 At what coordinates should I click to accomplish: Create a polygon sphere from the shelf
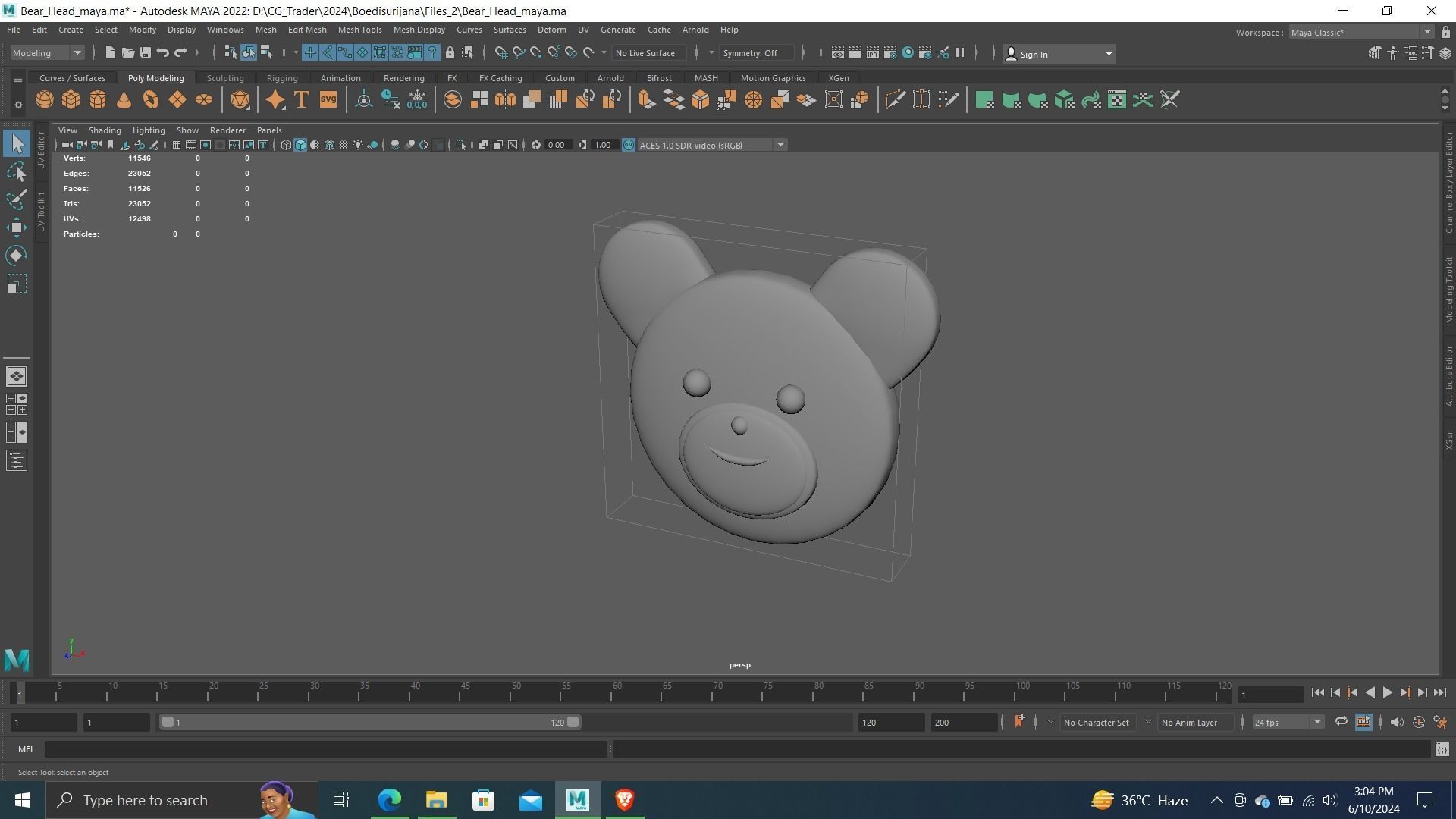[x=45, y=99]
